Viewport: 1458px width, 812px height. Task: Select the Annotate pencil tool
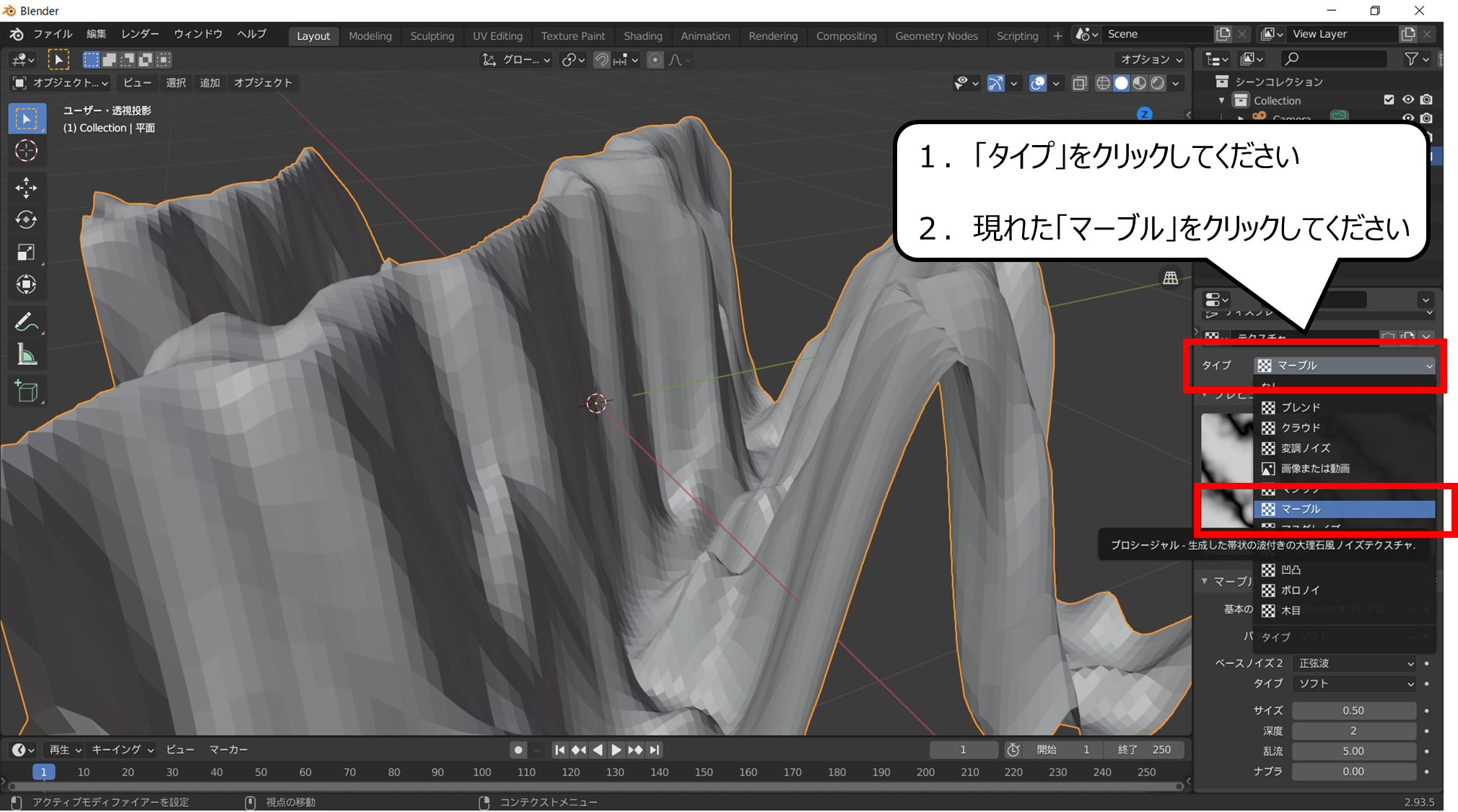click(x=27, y=322)
